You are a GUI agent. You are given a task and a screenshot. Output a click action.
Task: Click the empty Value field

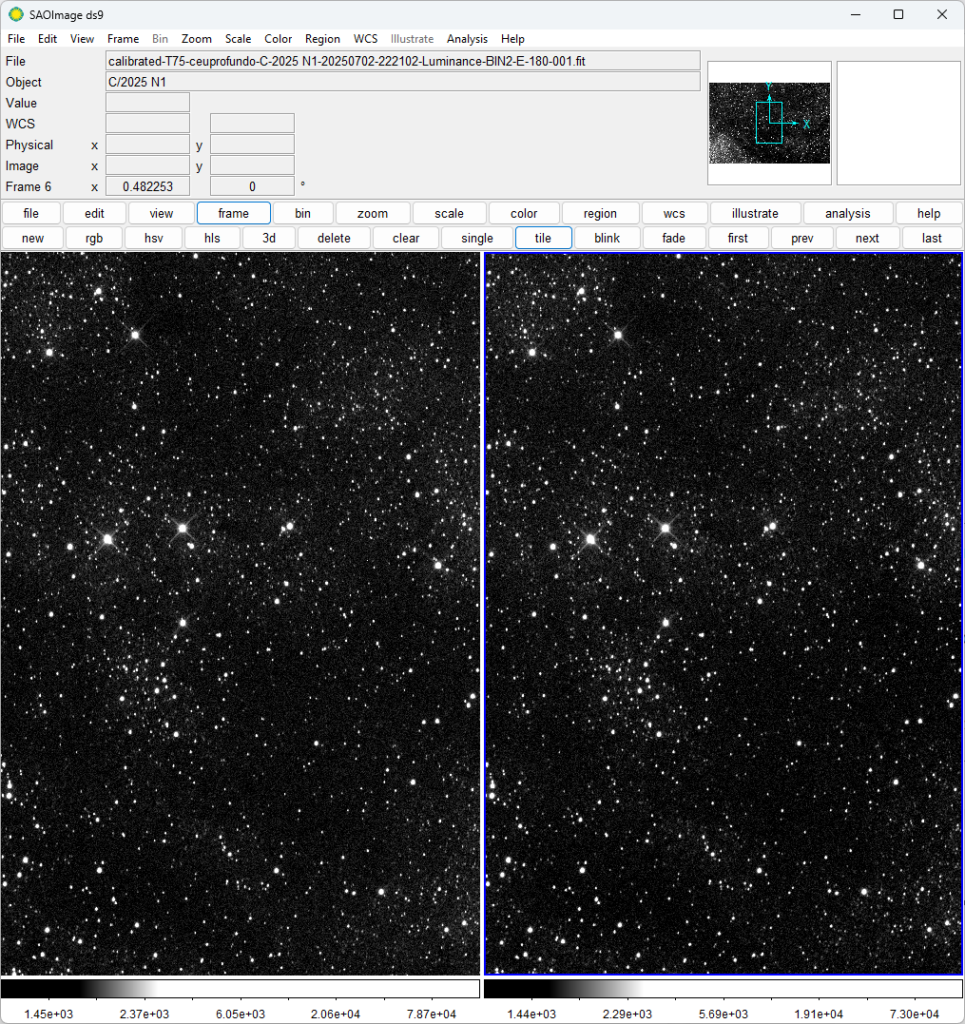(148, 103)
